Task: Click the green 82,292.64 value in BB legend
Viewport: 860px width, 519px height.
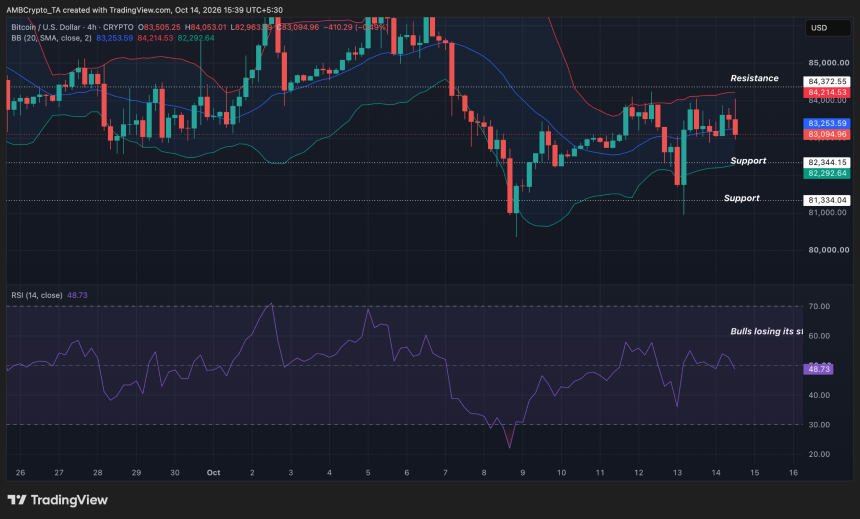Action: [196, 38]
